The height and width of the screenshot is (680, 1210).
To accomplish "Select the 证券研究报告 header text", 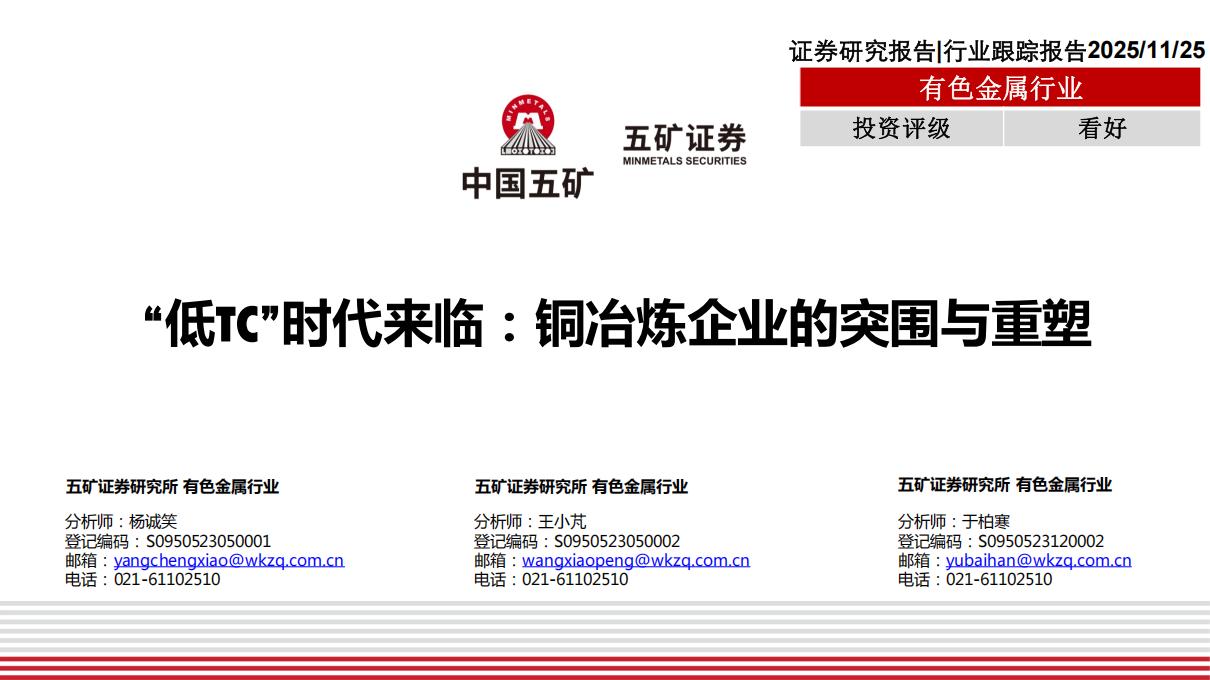I will coord(861,51).
